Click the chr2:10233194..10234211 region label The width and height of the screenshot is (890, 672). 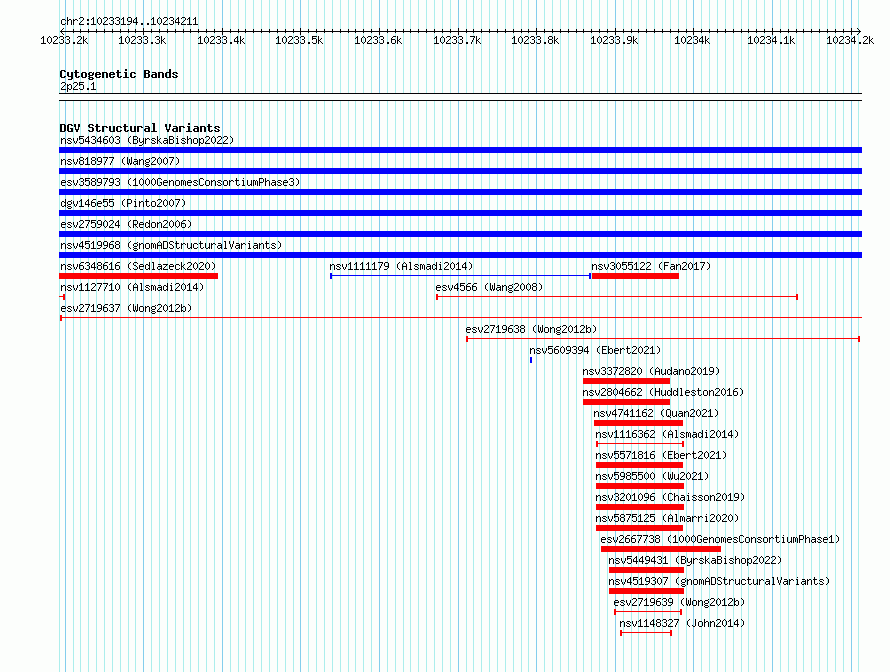point(129,22)
